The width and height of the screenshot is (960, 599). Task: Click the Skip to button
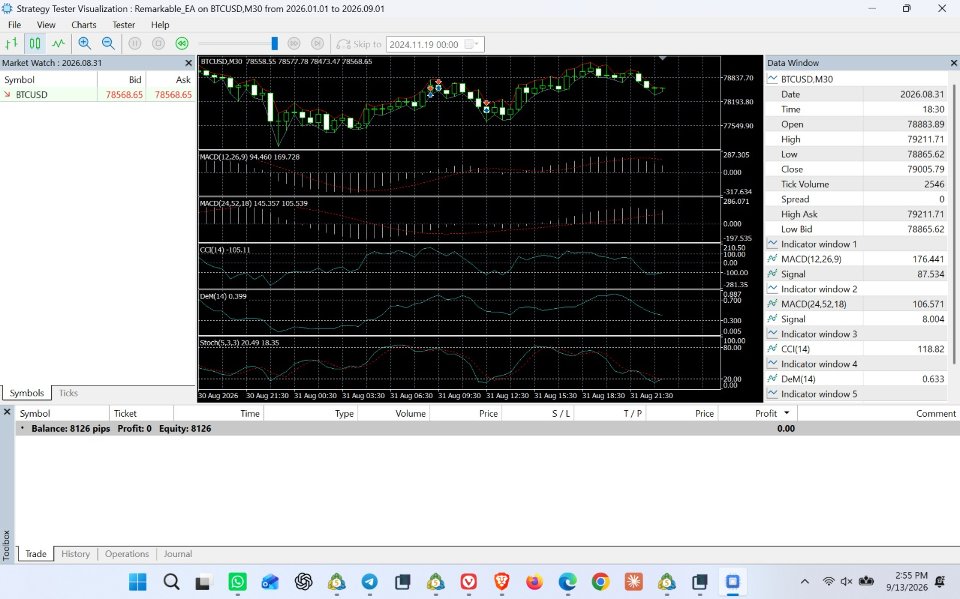359,44
